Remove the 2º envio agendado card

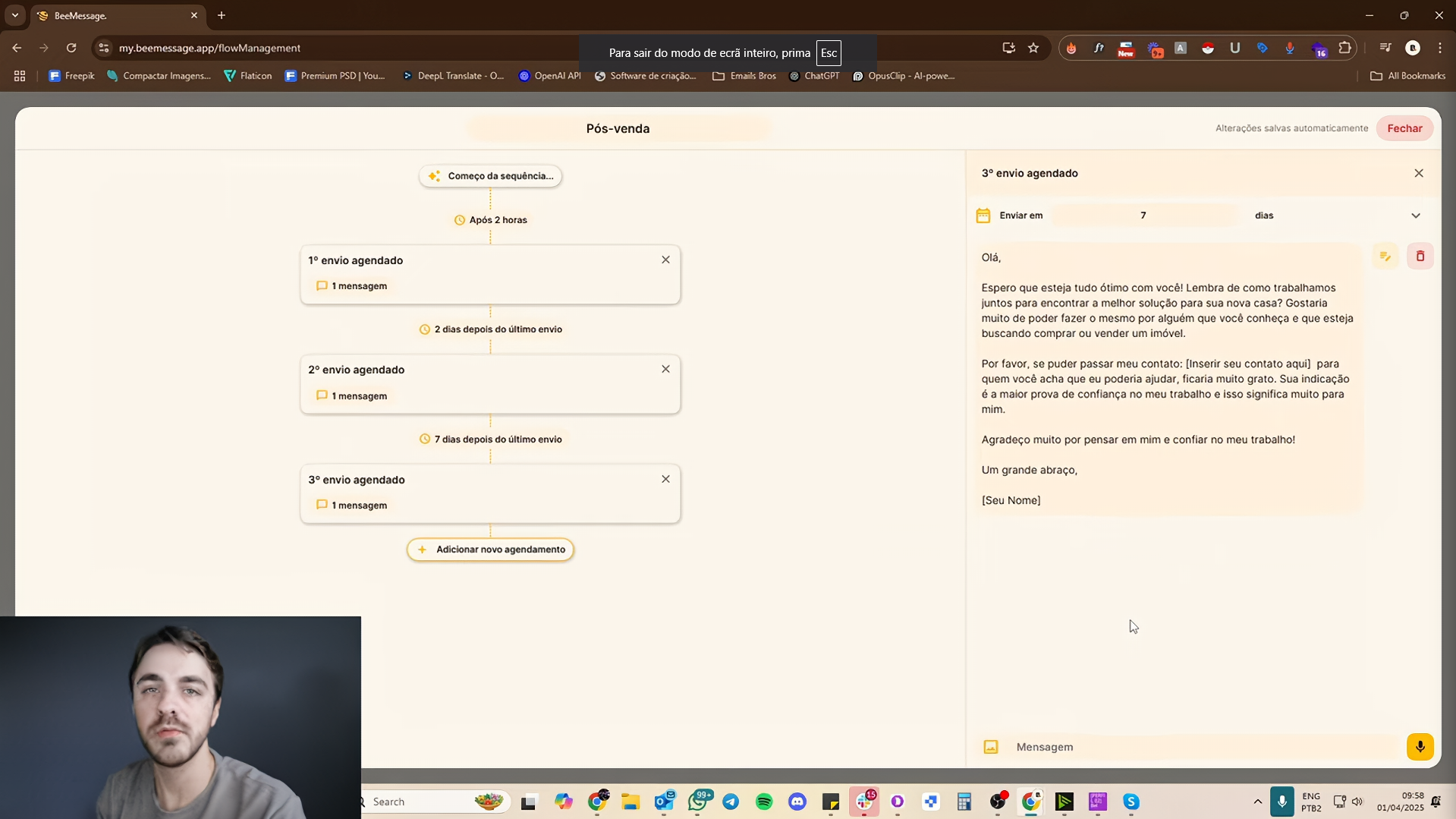(665, 369)
